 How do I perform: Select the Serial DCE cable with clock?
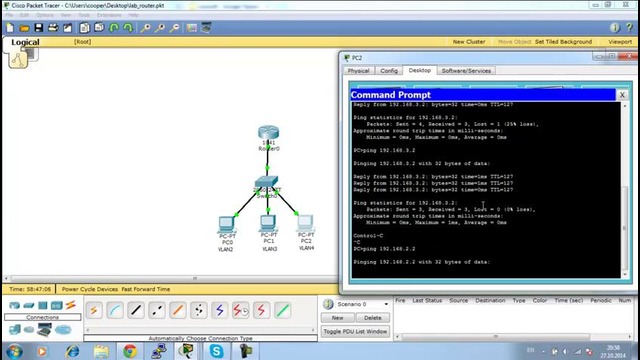point(240,311)
